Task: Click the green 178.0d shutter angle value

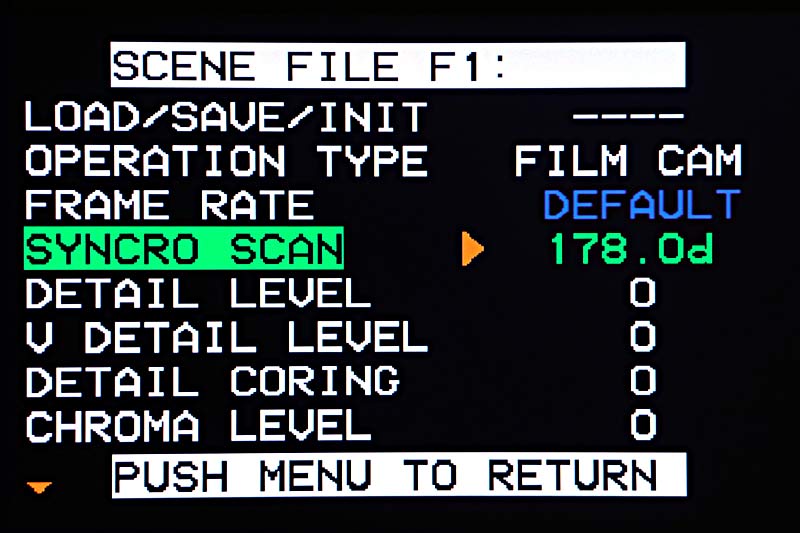Action: 630,250
